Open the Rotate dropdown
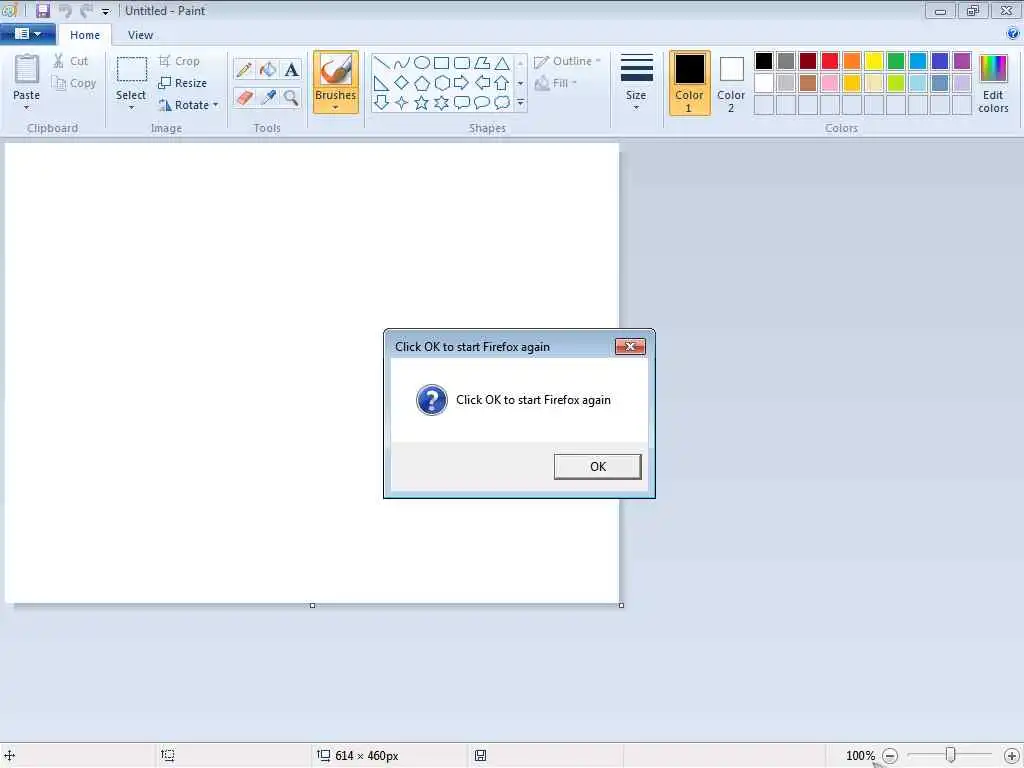1024x768 pixels. pos(189,104)
